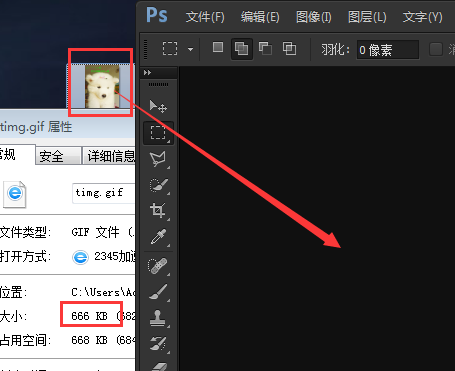Click the 668 KB disk usage value
Screen dimensions: 455x371
(89, 340)
